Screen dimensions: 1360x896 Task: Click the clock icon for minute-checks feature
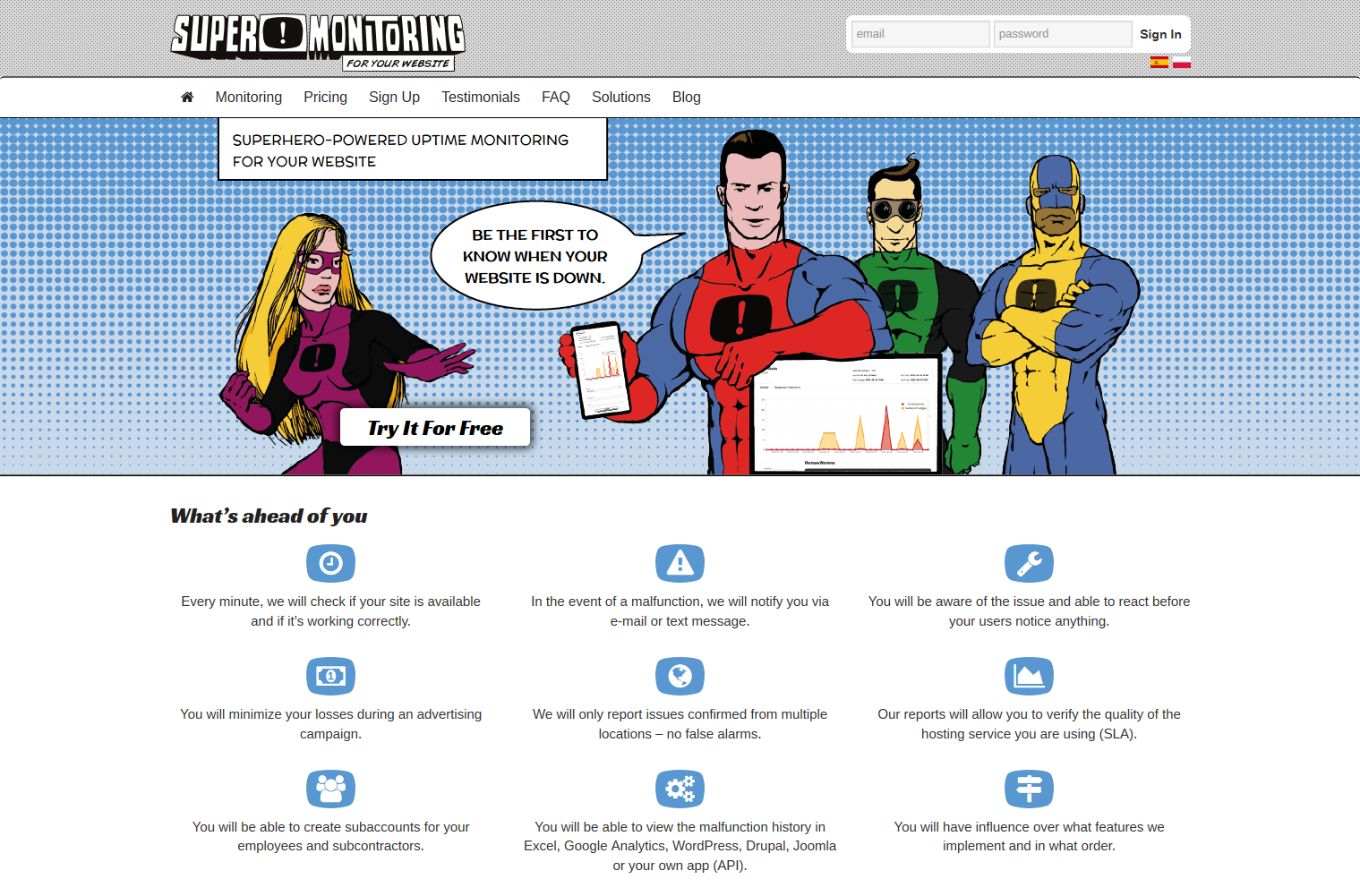tap(330, 563)
